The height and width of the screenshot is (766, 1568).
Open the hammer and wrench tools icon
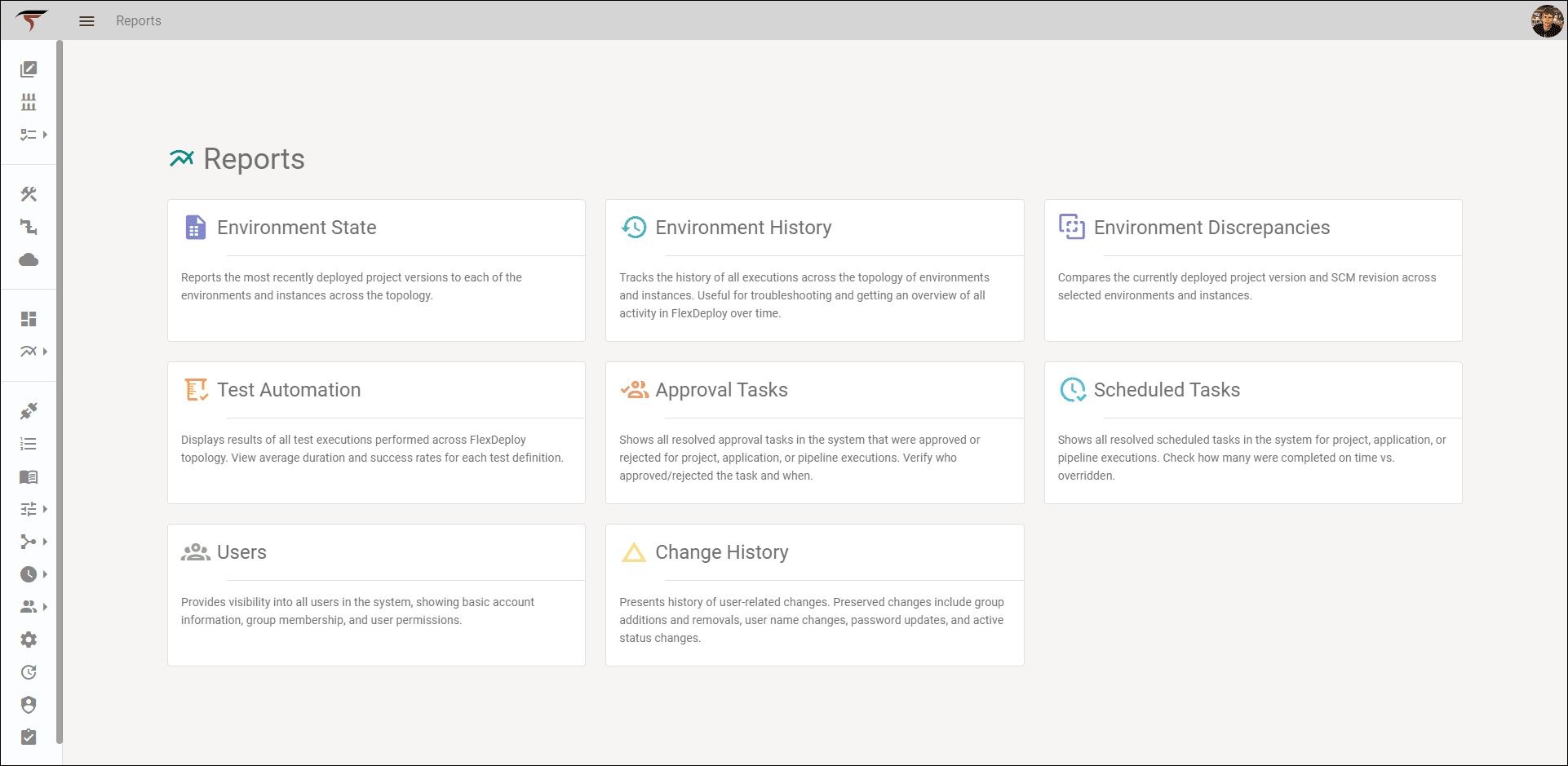pos(29,194)
